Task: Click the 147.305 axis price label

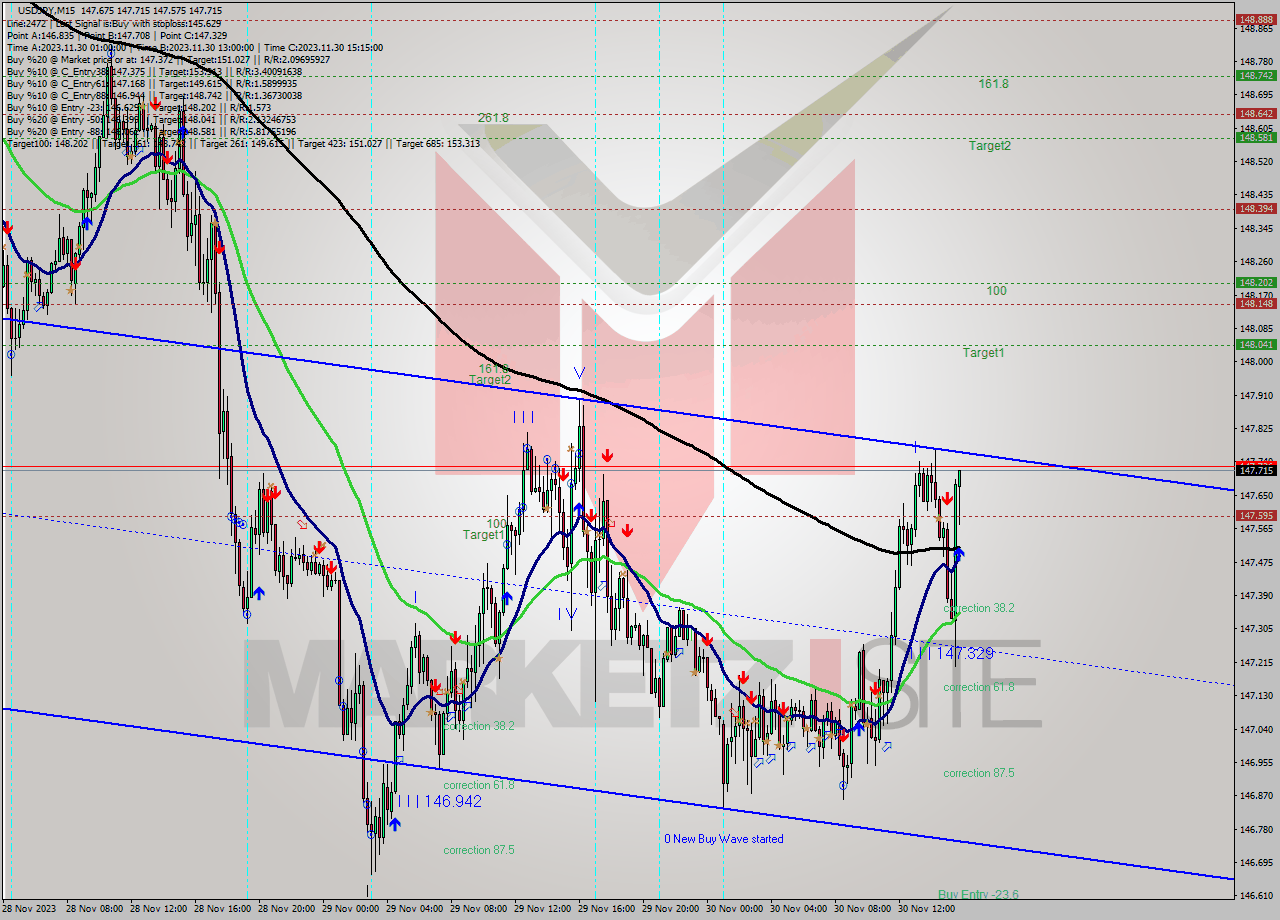Action: click(1256, 629)
